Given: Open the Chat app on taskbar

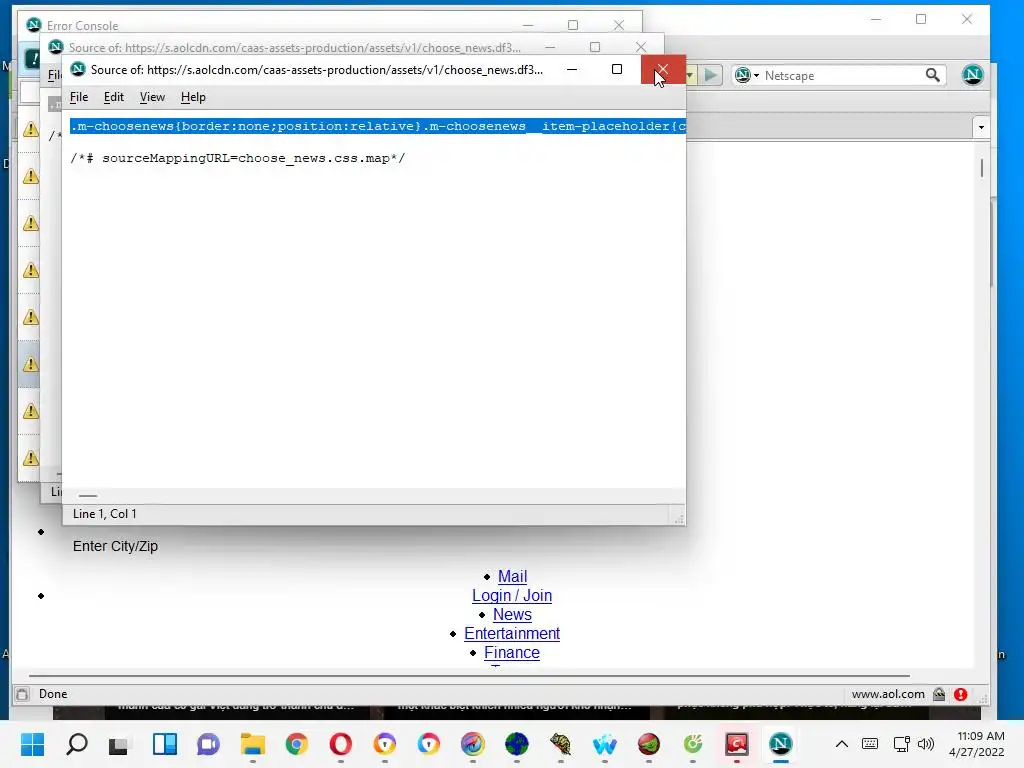Looking at the screenshot, I should tap(208, 744).
